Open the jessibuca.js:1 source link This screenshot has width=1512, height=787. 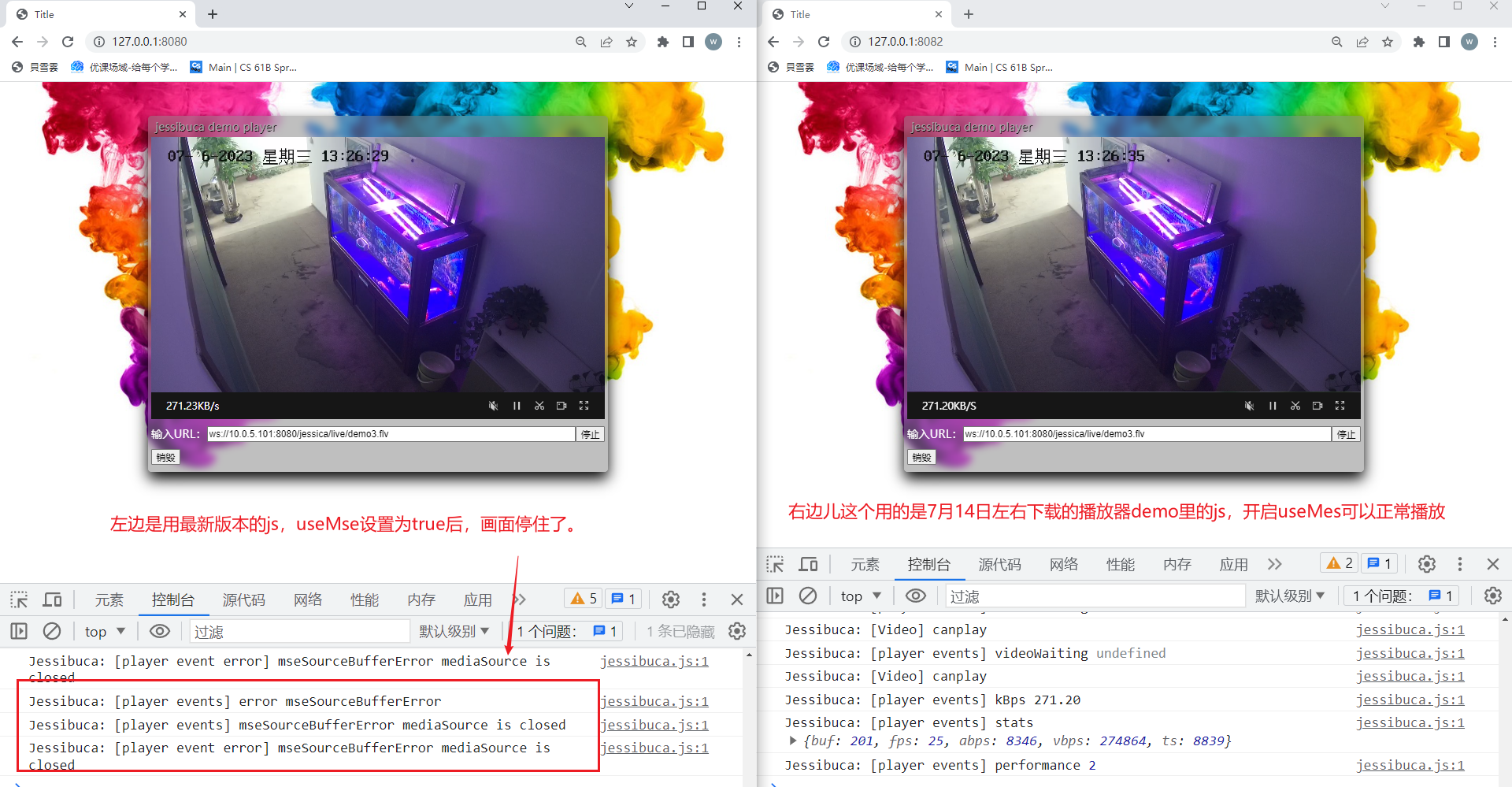coord(1410,629)
